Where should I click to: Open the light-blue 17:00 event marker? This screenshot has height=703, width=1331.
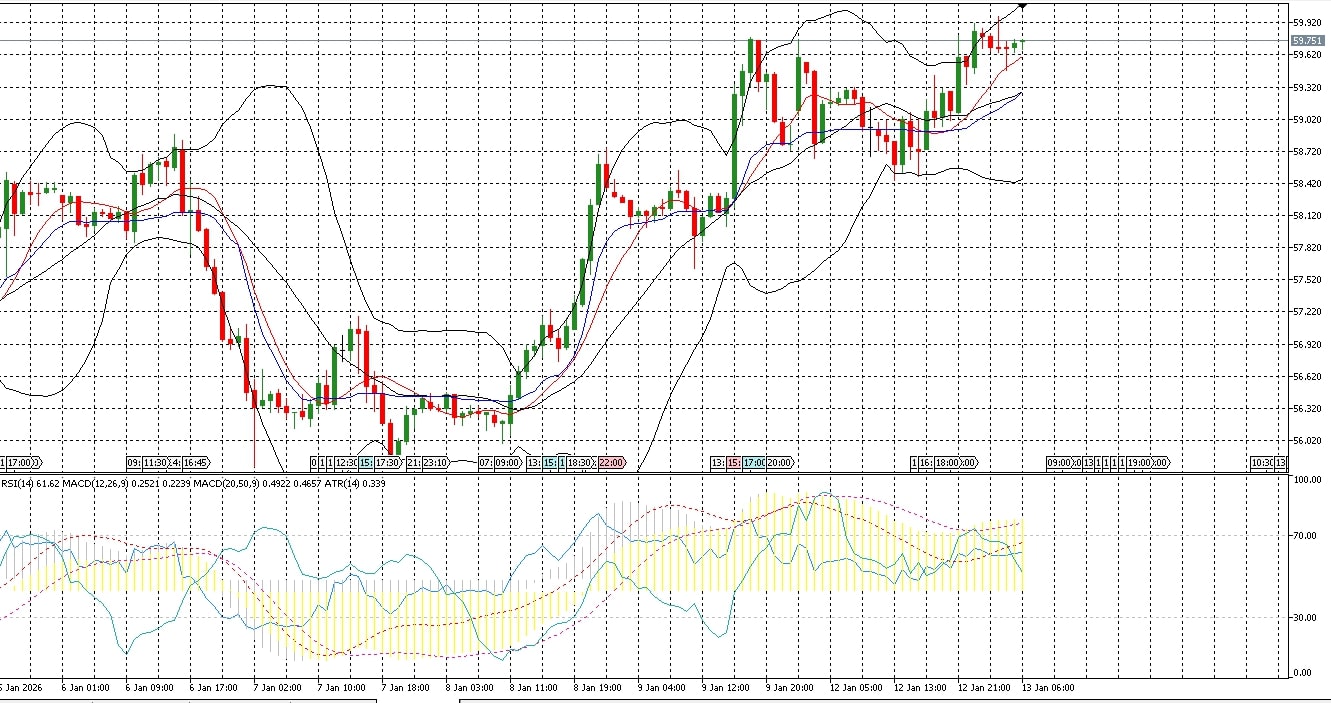(x=753, y=463)
